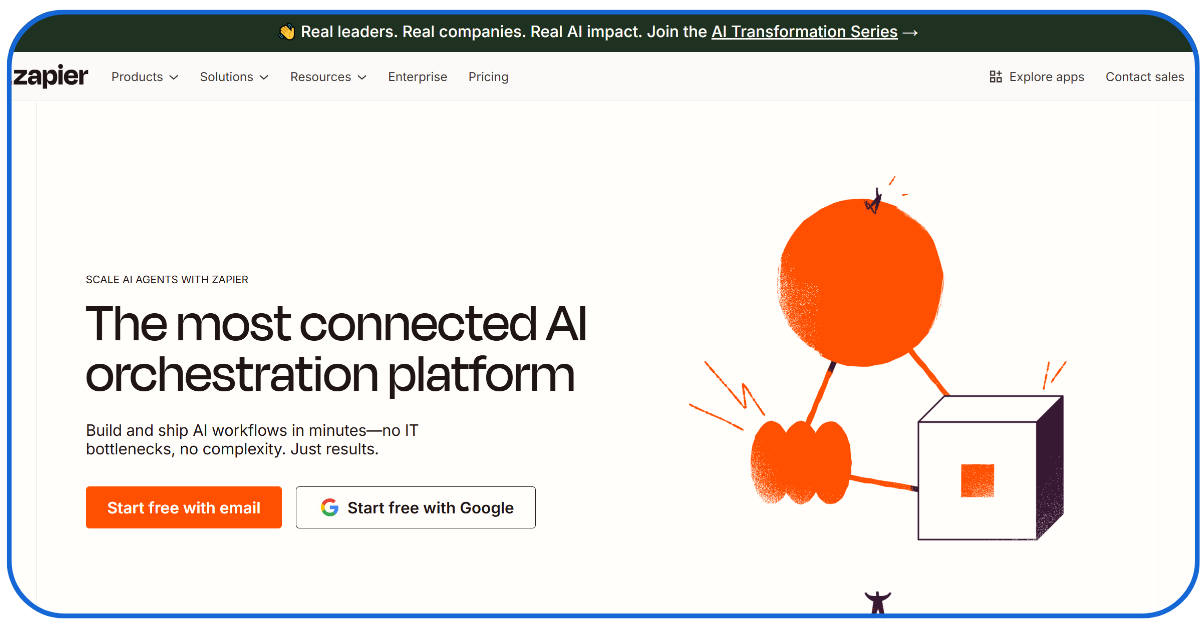Click the Explore apps grid icon
Viewport: 1200px width, 628px height.
coord(995,77)
